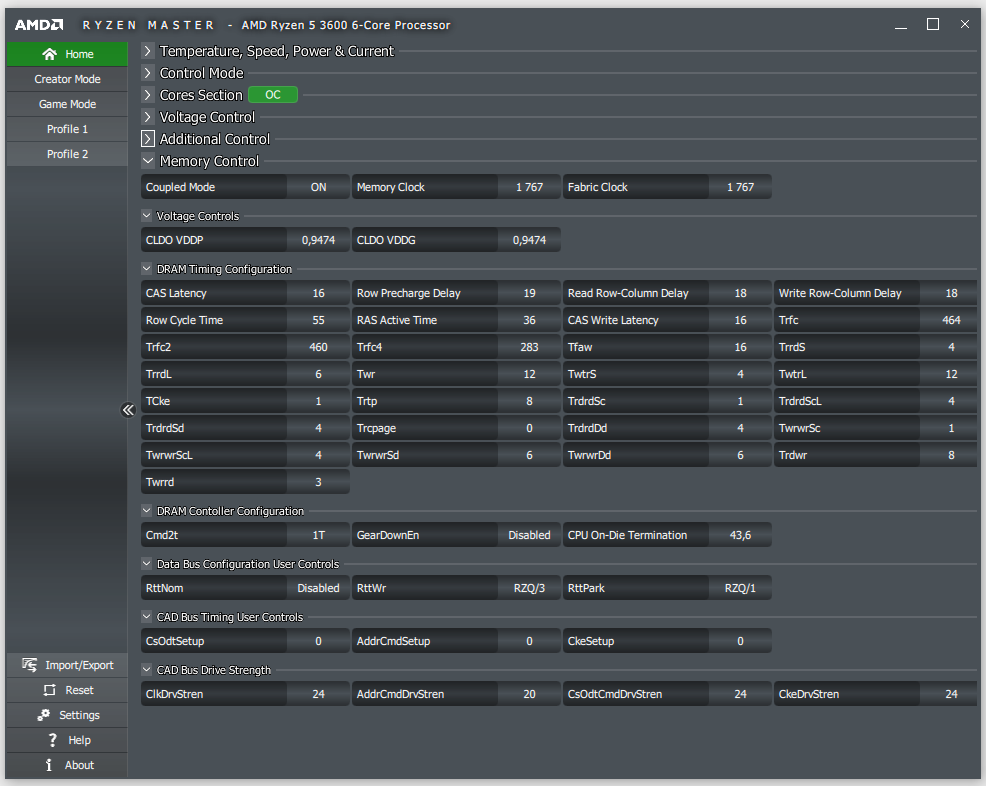Click the About info icon

(49, 765)
